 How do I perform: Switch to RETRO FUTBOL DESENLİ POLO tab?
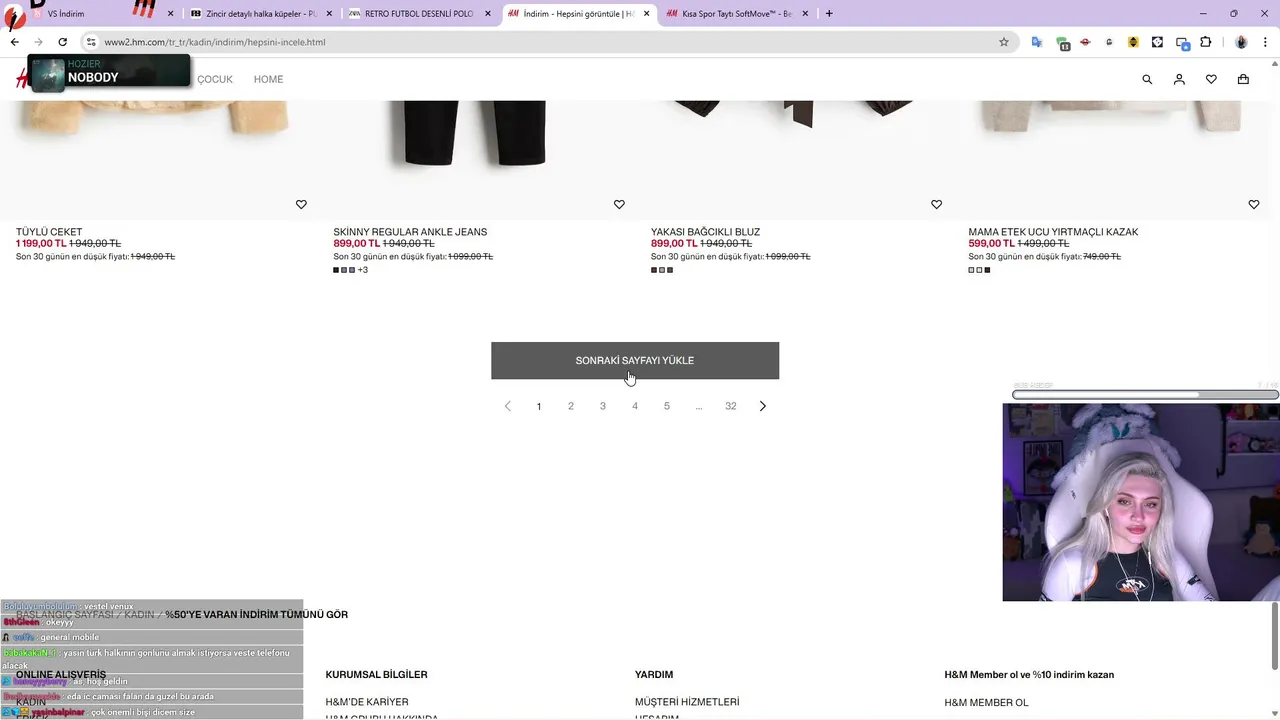(419, 14)
